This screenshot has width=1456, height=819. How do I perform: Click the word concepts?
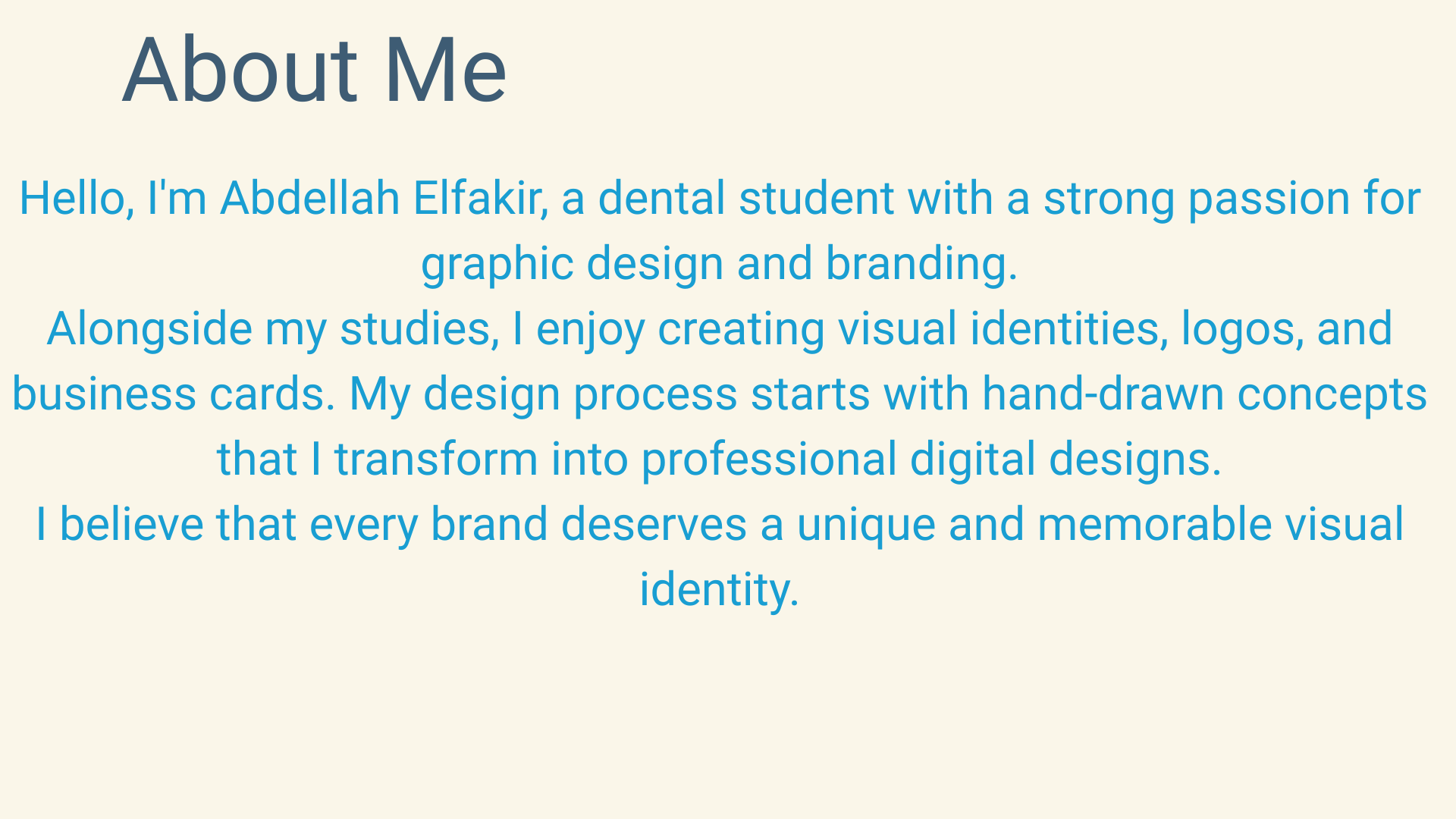(1332, 396)
